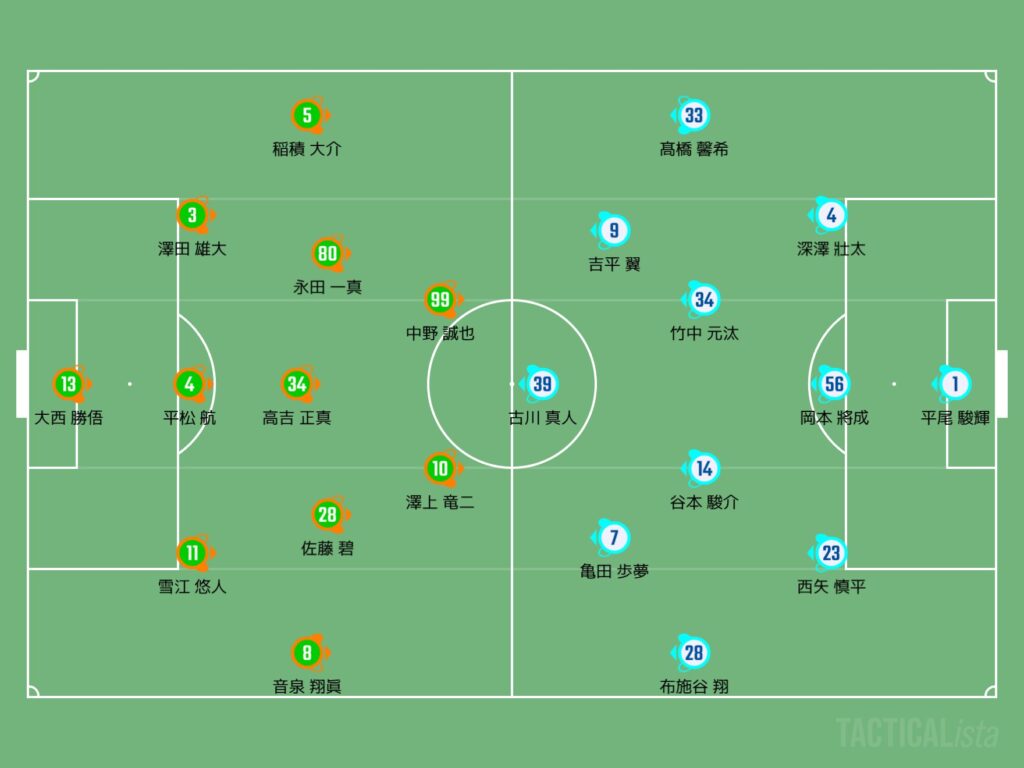Select green player number 10 marker

pyautogui.click(x=441, y=468)
